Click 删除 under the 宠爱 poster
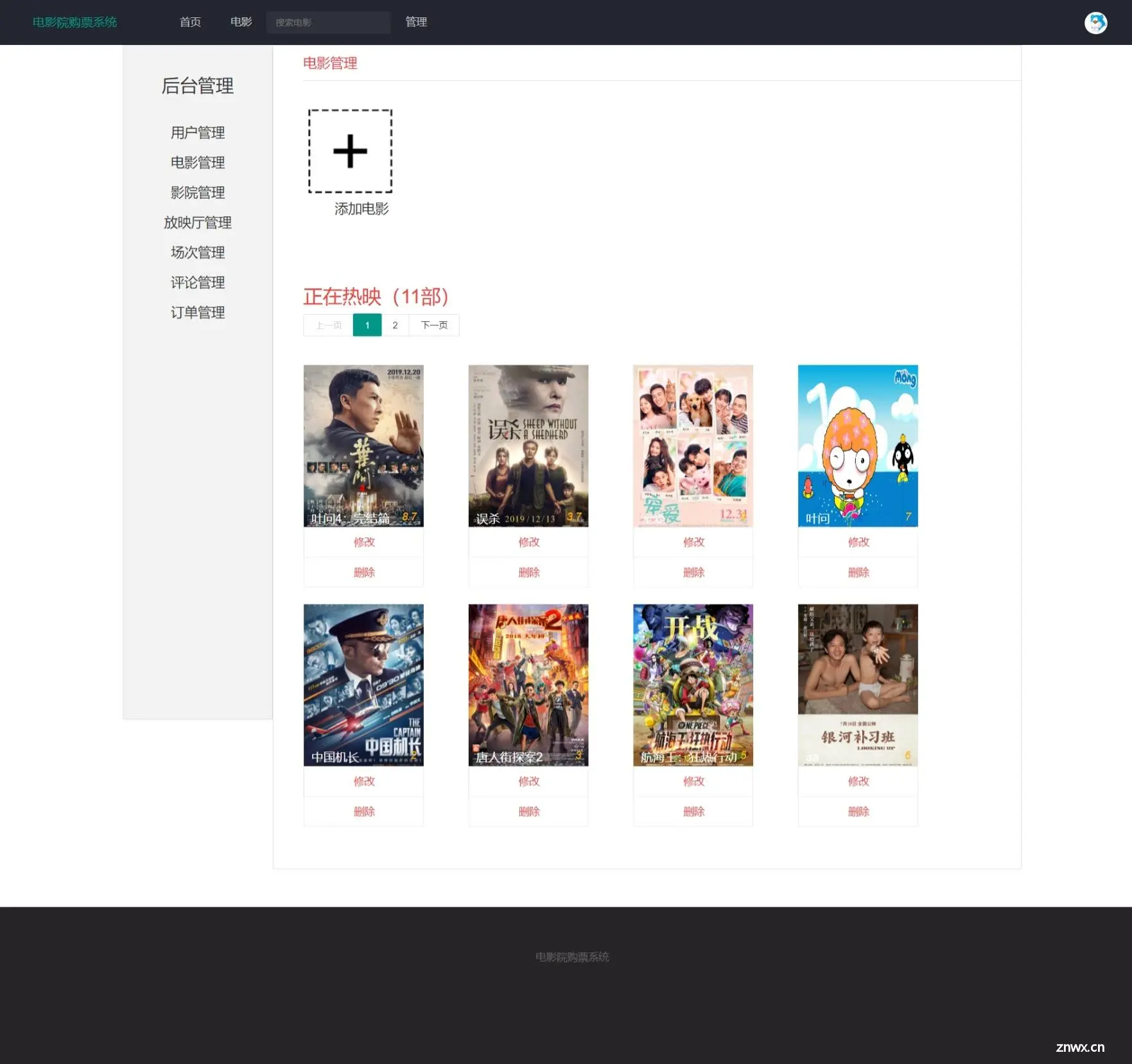1132x1064 pixels. [693, 572]
